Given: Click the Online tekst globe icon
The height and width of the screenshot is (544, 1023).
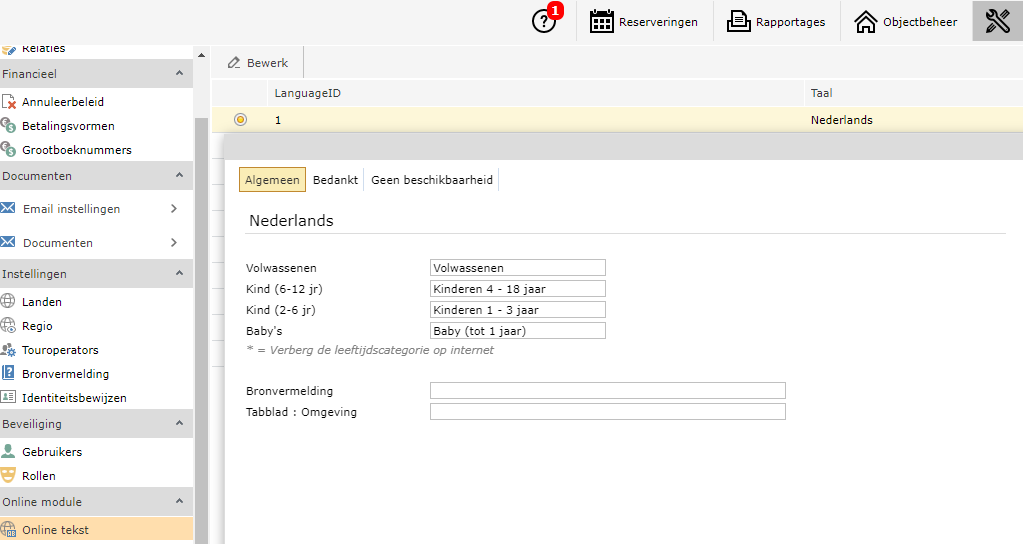Looking at the screenshot, I should [8, 529].
